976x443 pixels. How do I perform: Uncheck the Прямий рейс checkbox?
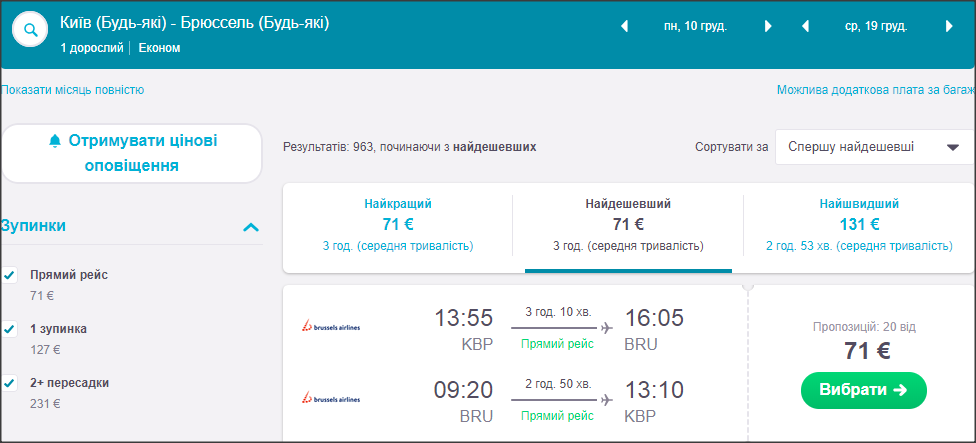10,275
